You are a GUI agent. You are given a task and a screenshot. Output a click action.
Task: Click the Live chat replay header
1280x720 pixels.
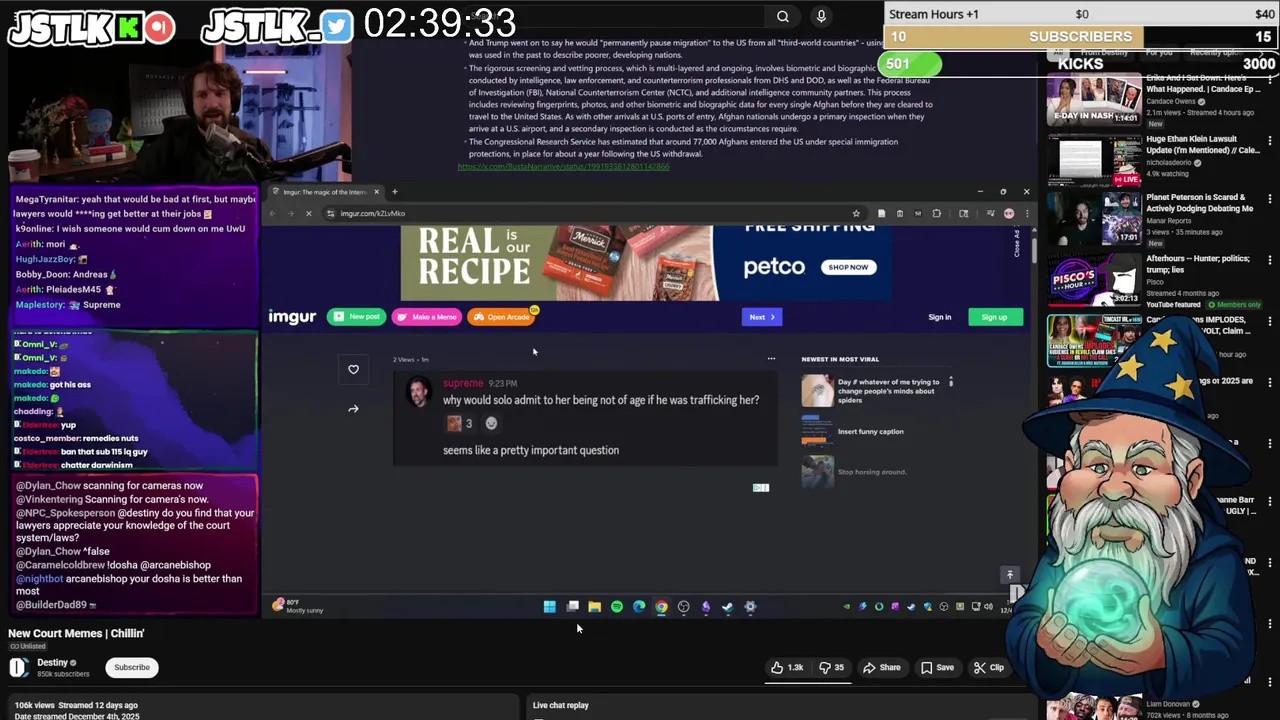[x=561, y=705]
